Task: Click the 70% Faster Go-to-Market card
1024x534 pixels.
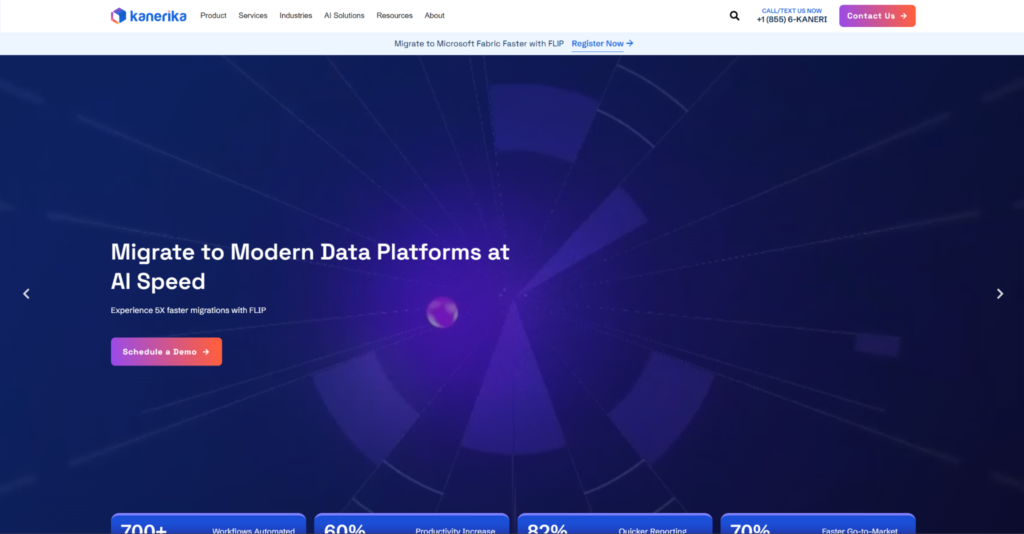Action: (x=818, y=524)
